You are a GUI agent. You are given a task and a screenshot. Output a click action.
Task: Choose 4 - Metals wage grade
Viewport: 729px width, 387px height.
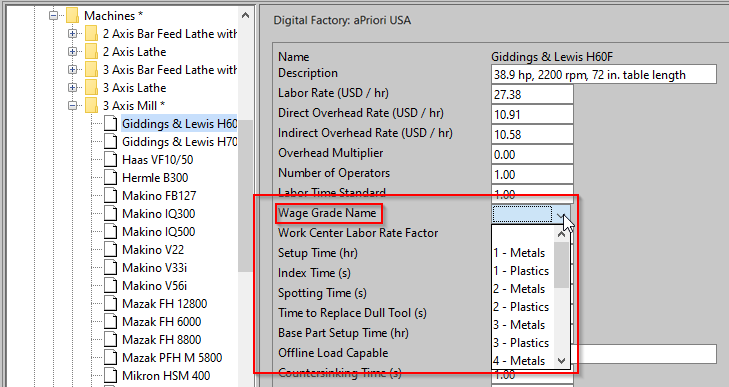click(x=519, y=361)
